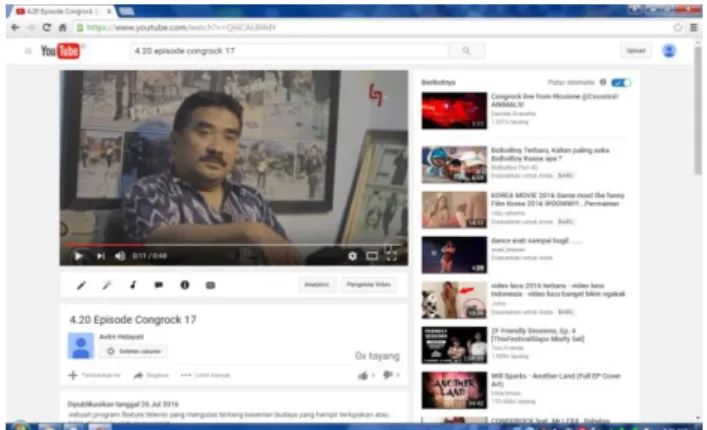Open the magic wand enhancements tool
The height and width of the screenshot is (430, 707).
(107, 285)
